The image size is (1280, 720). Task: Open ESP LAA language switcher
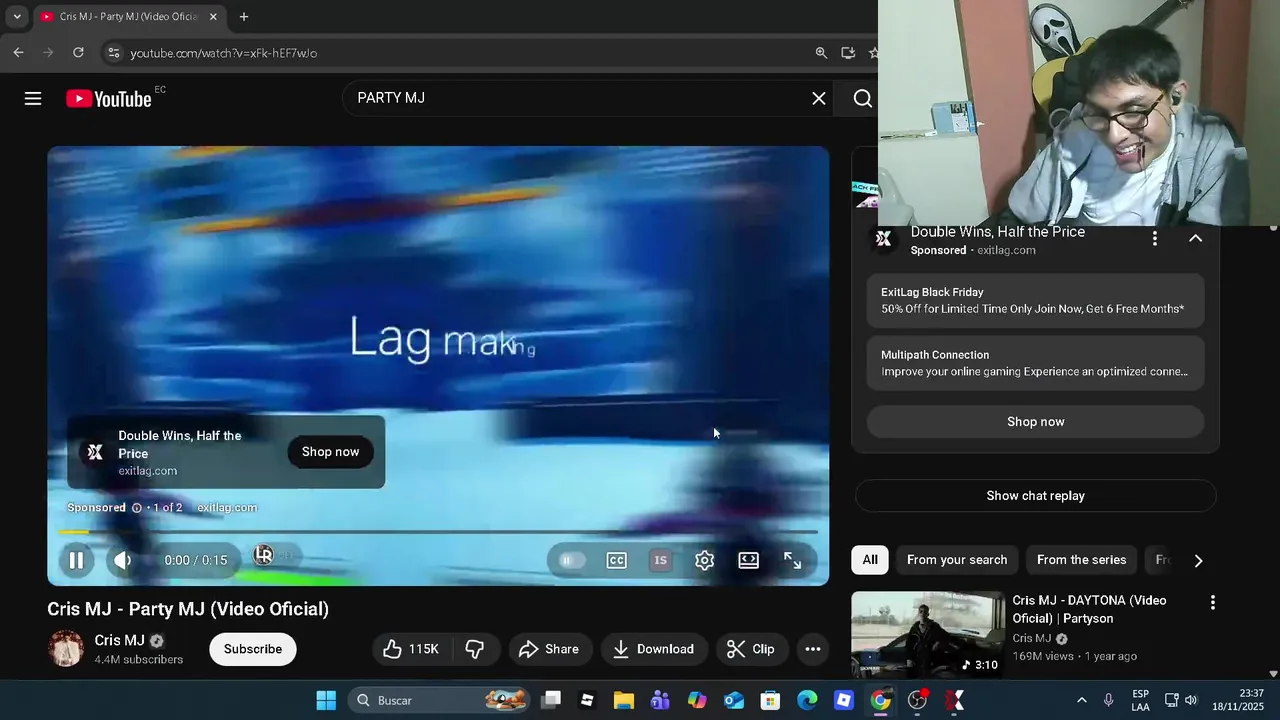tap(1140, 700)
